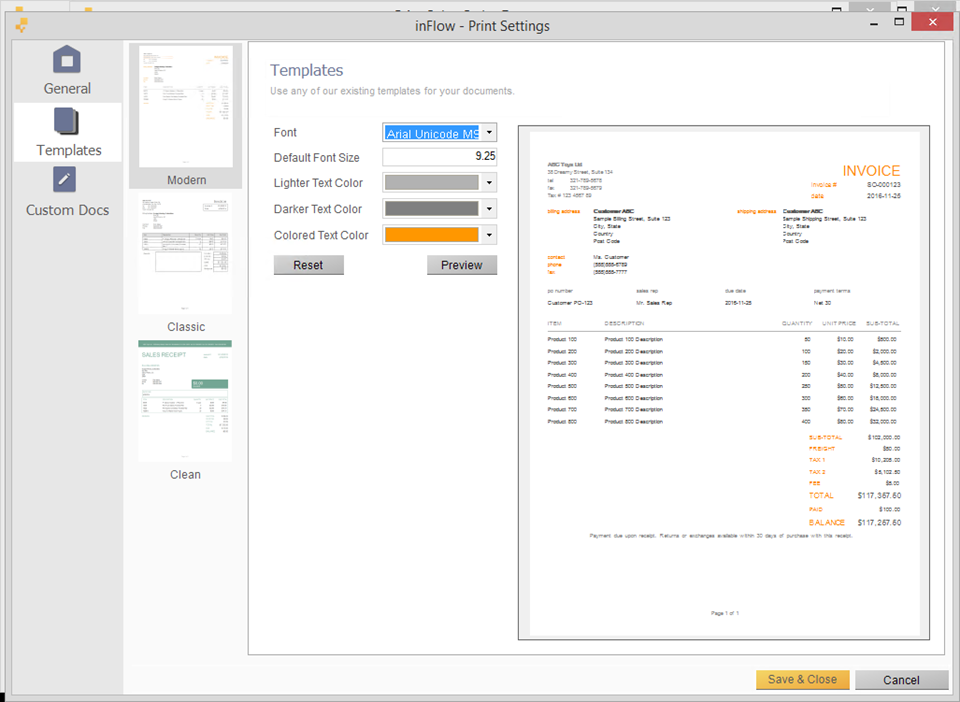
Task: Click Save & Close
Action: [802, 679]
